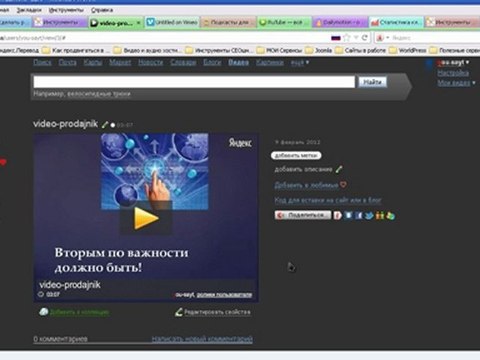The width and height of the screenshot is (480, 360).
Task: Open the Картинки link in the Yandex navigation
Action: click(x=270, y=62)
